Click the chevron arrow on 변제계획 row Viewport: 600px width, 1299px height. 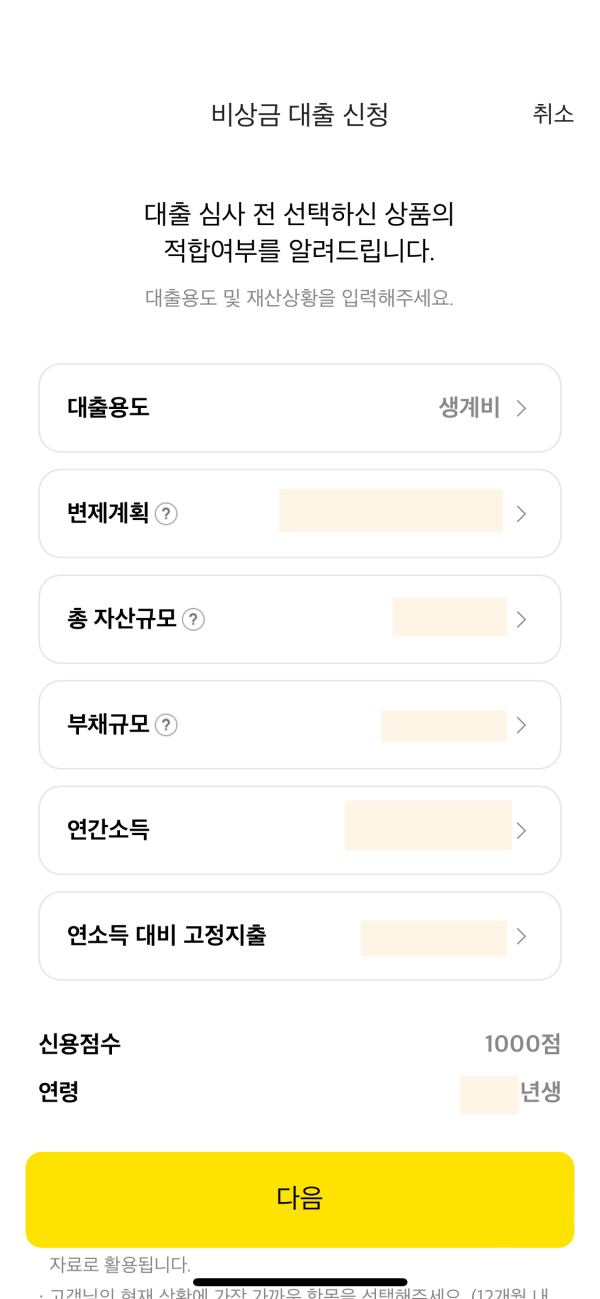pos(521,514)
